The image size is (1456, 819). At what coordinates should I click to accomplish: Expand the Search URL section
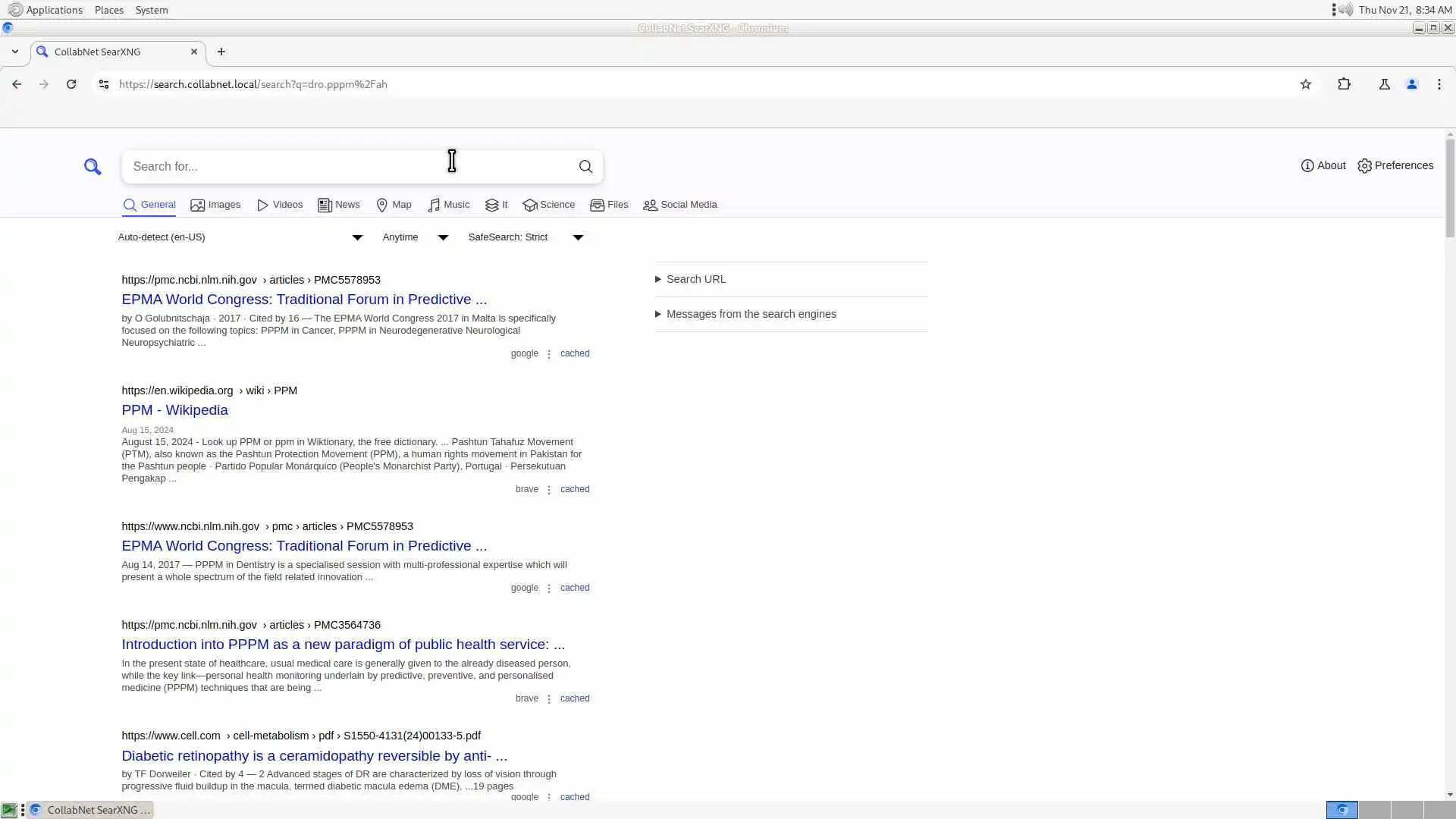695,279
